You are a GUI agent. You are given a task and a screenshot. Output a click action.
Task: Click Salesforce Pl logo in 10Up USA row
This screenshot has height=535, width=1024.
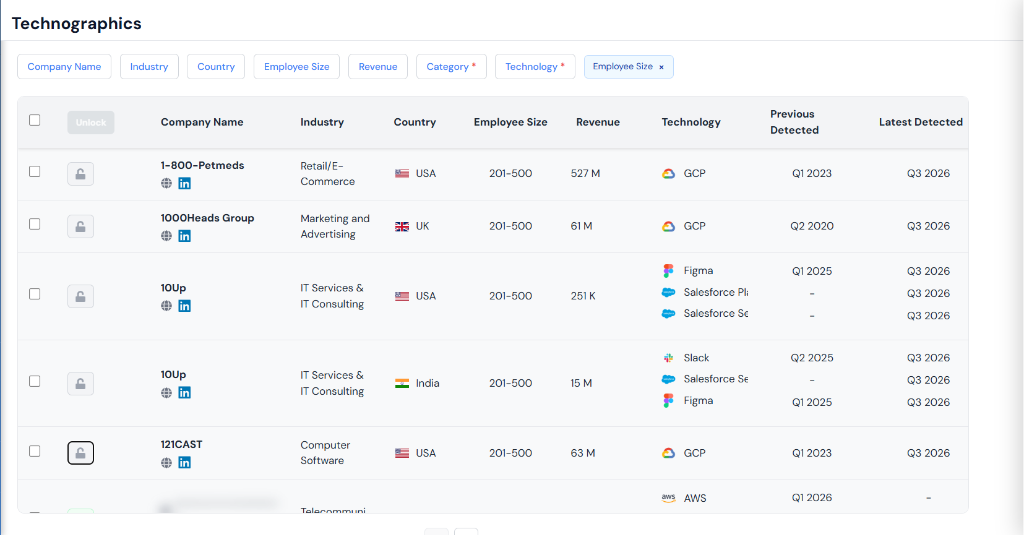click(x=668, y=293)
